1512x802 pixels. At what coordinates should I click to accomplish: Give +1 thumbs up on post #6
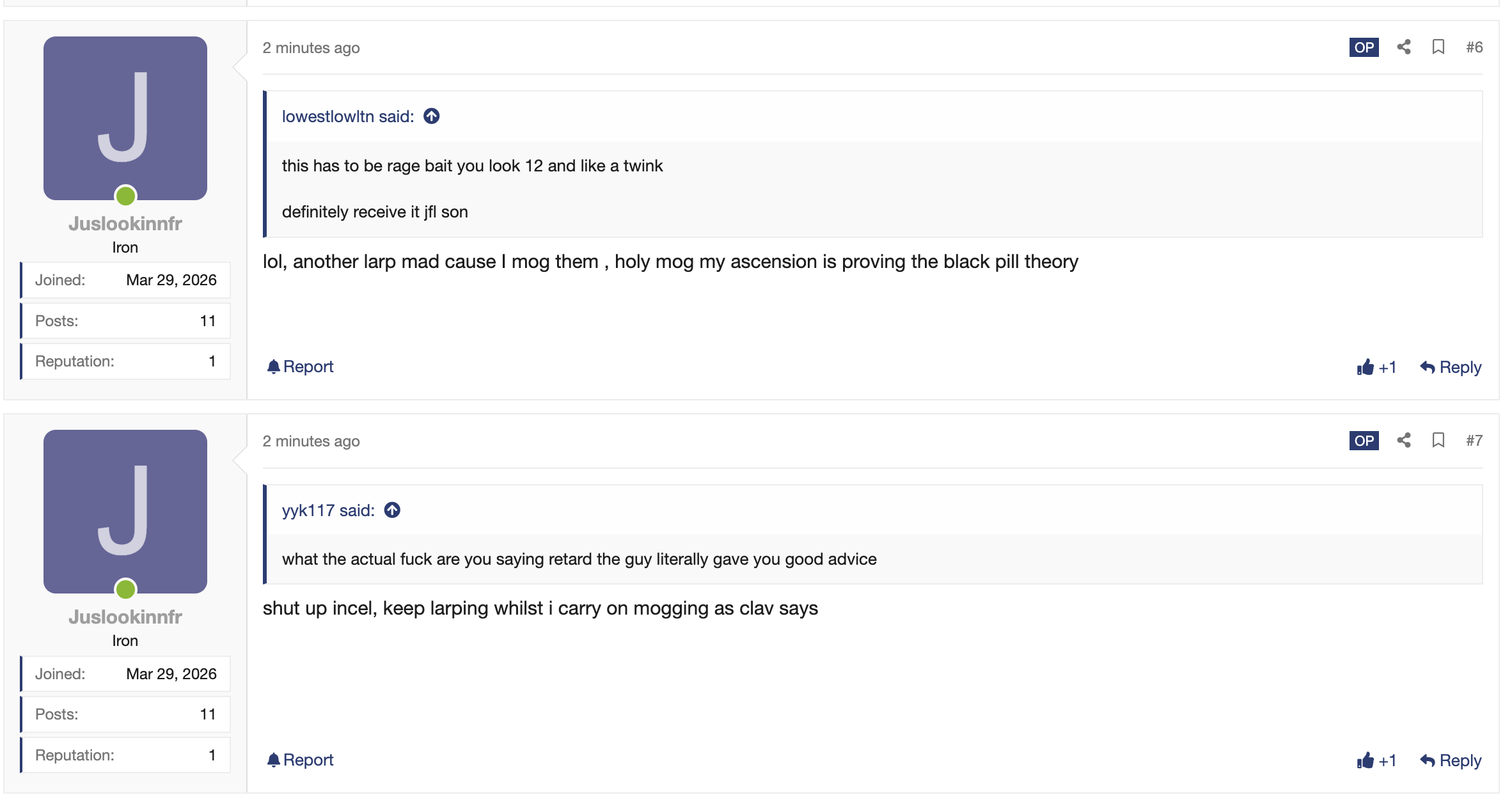pyautogui.click(x=1376, y=367)
